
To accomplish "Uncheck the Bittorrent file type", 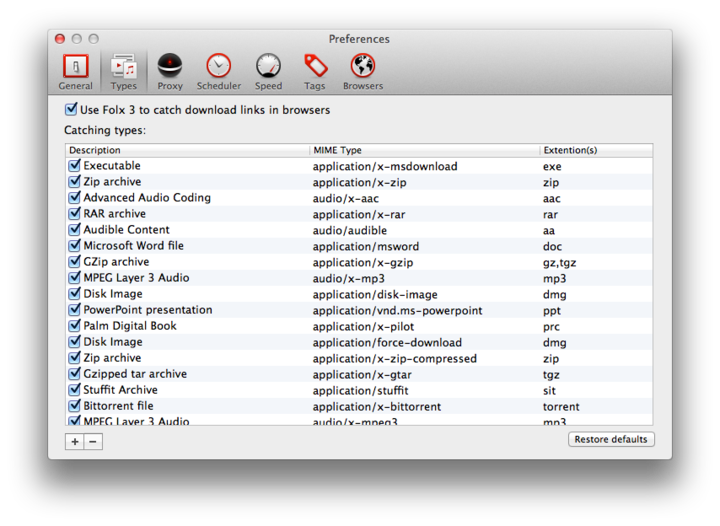I will pyautogui.click(x=74, y=406).
